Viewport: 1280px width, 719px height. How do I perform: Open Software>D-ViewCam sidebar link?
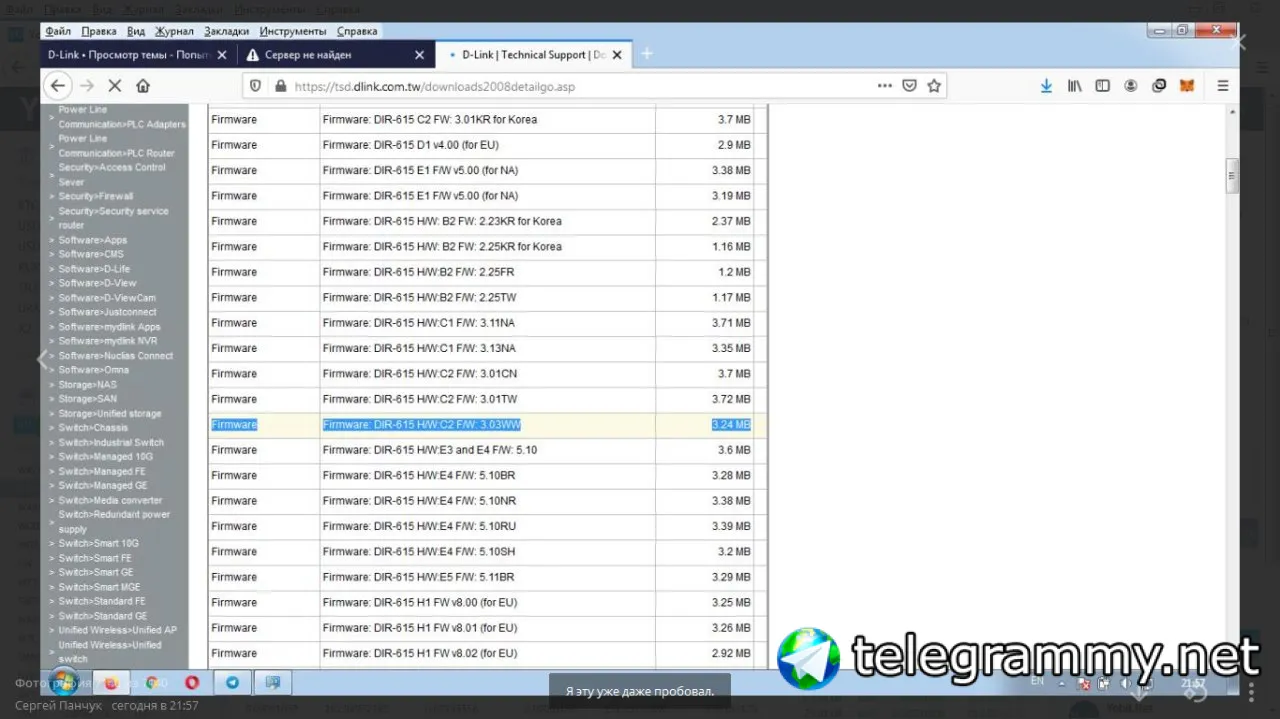click(x=107, y=298)
